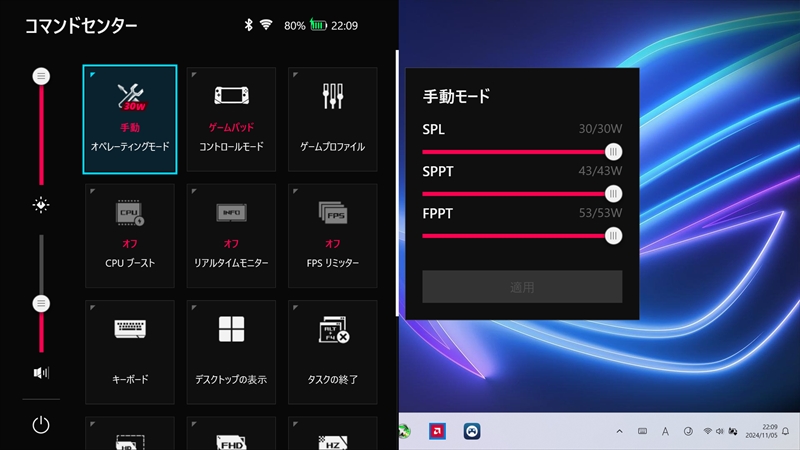Click the 43/43W SPPT value
Screen dimensions: 800x450
click(600, 171)
